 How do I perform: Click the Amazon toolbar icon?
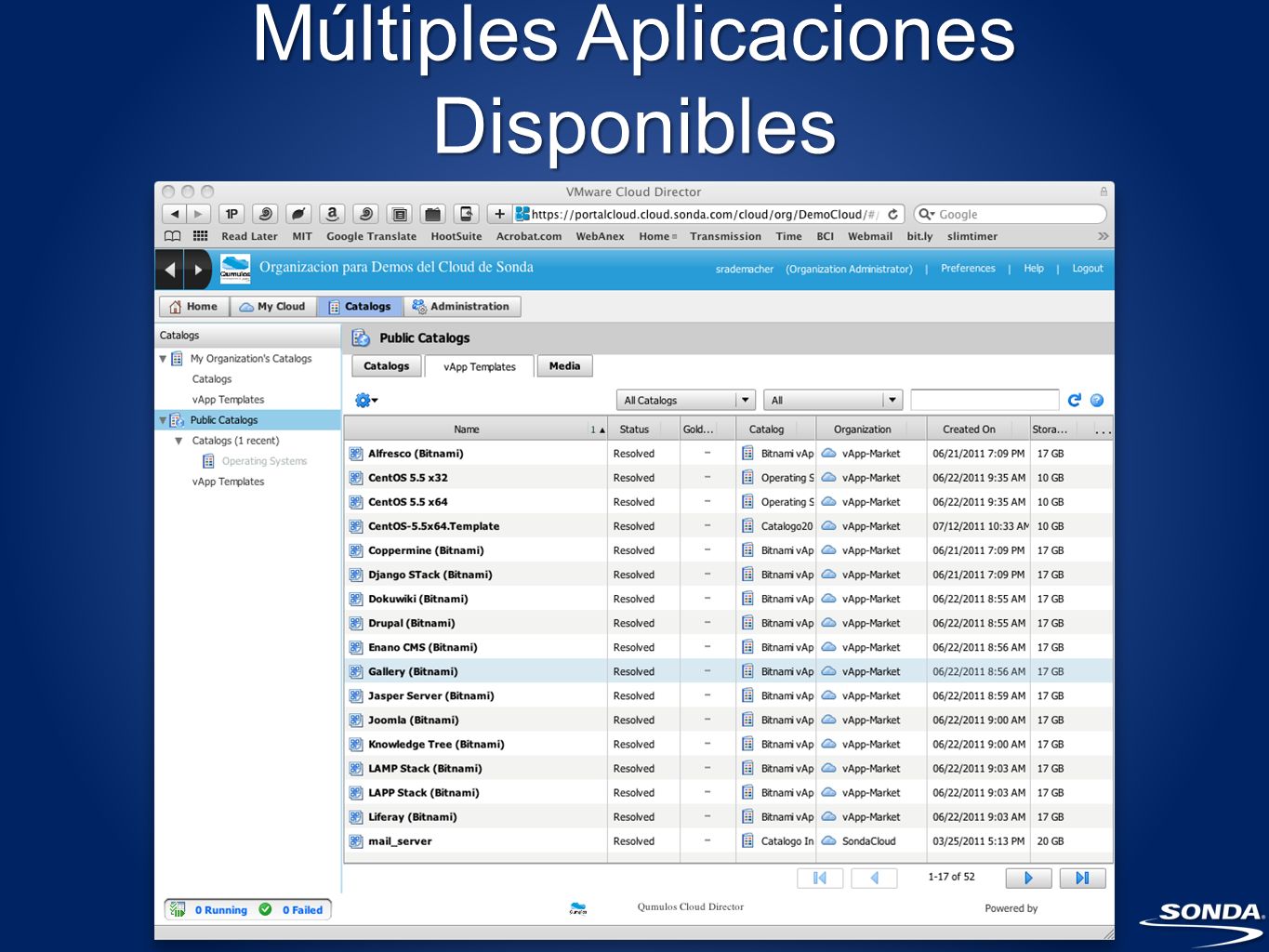pyautogui.click(x=332, y=214)
